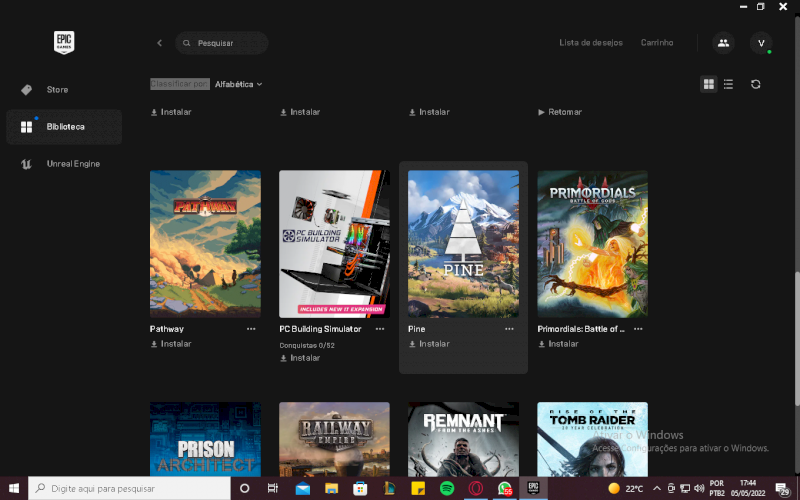The width and height of the screenshot is (800, 500).
Task: Click the POR PTB2 language indicator
Action: 717,488
